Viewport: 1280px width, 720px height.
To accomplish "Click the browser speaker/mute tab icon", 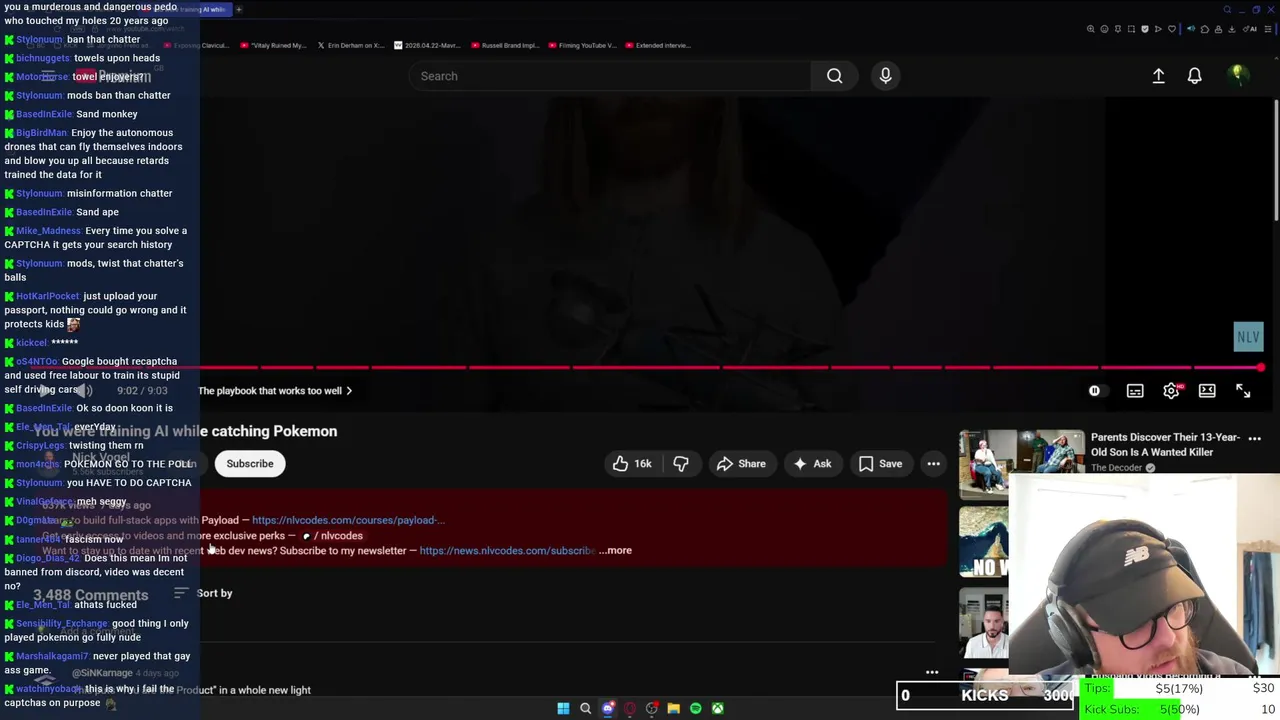I will tap(1190, 29).
